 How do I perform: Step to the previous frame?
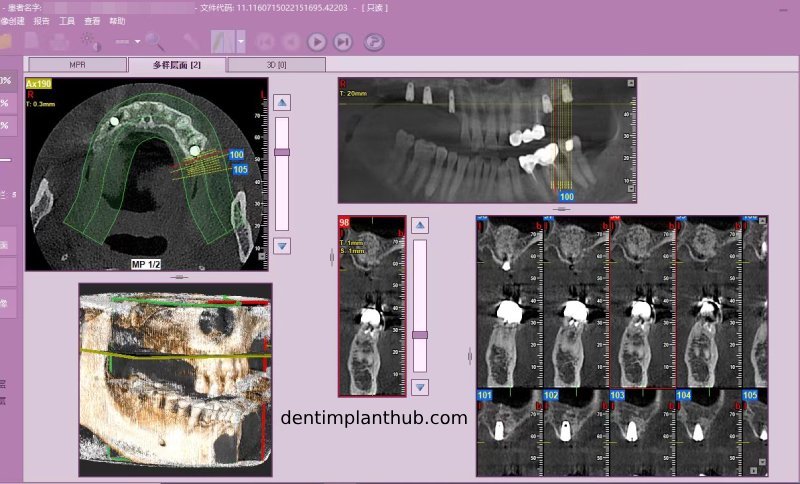pyautogui.click(x=291, y=42)
